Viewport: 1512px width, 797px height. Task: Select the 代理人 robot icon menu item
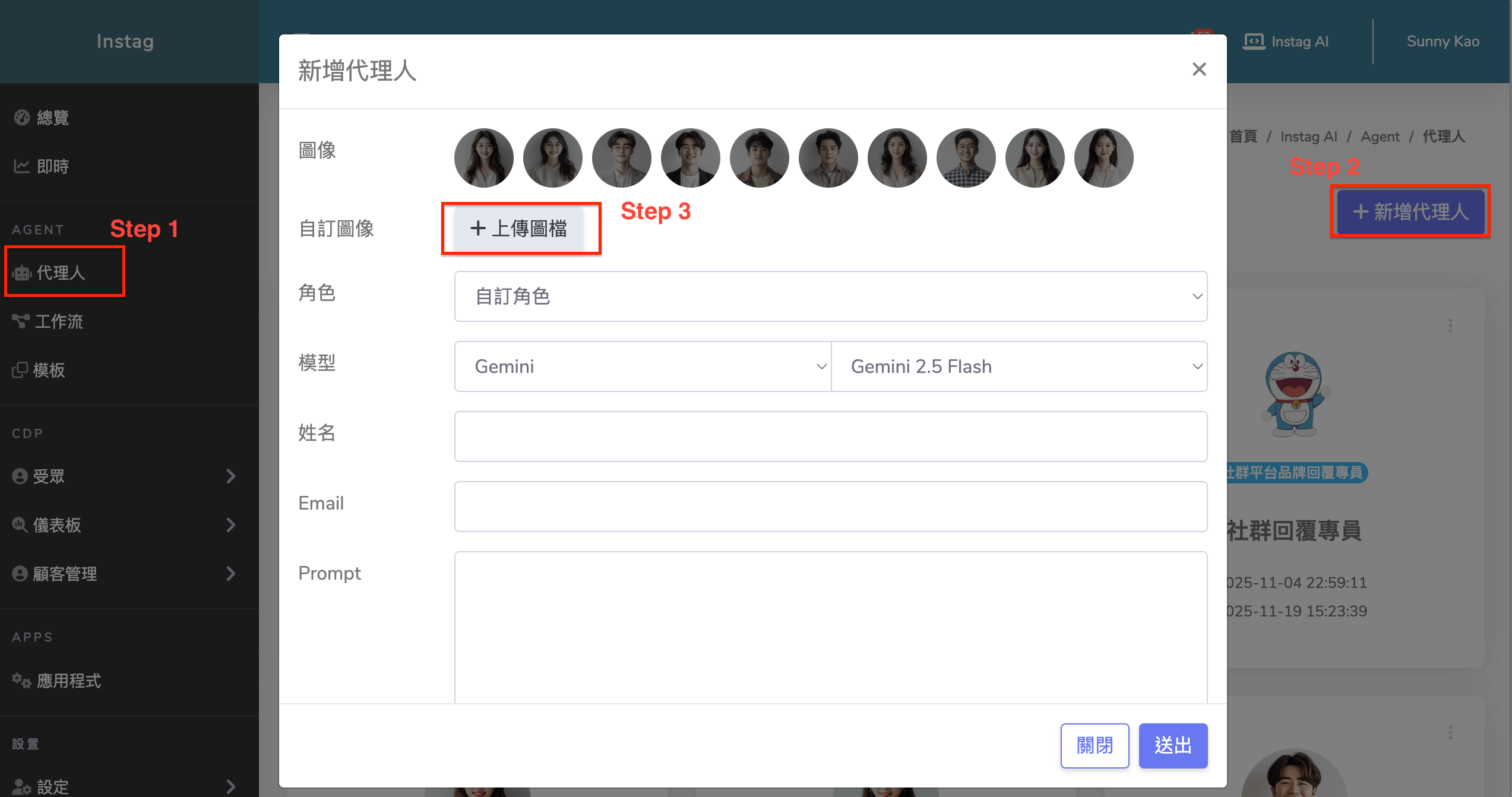pos(23,273)
